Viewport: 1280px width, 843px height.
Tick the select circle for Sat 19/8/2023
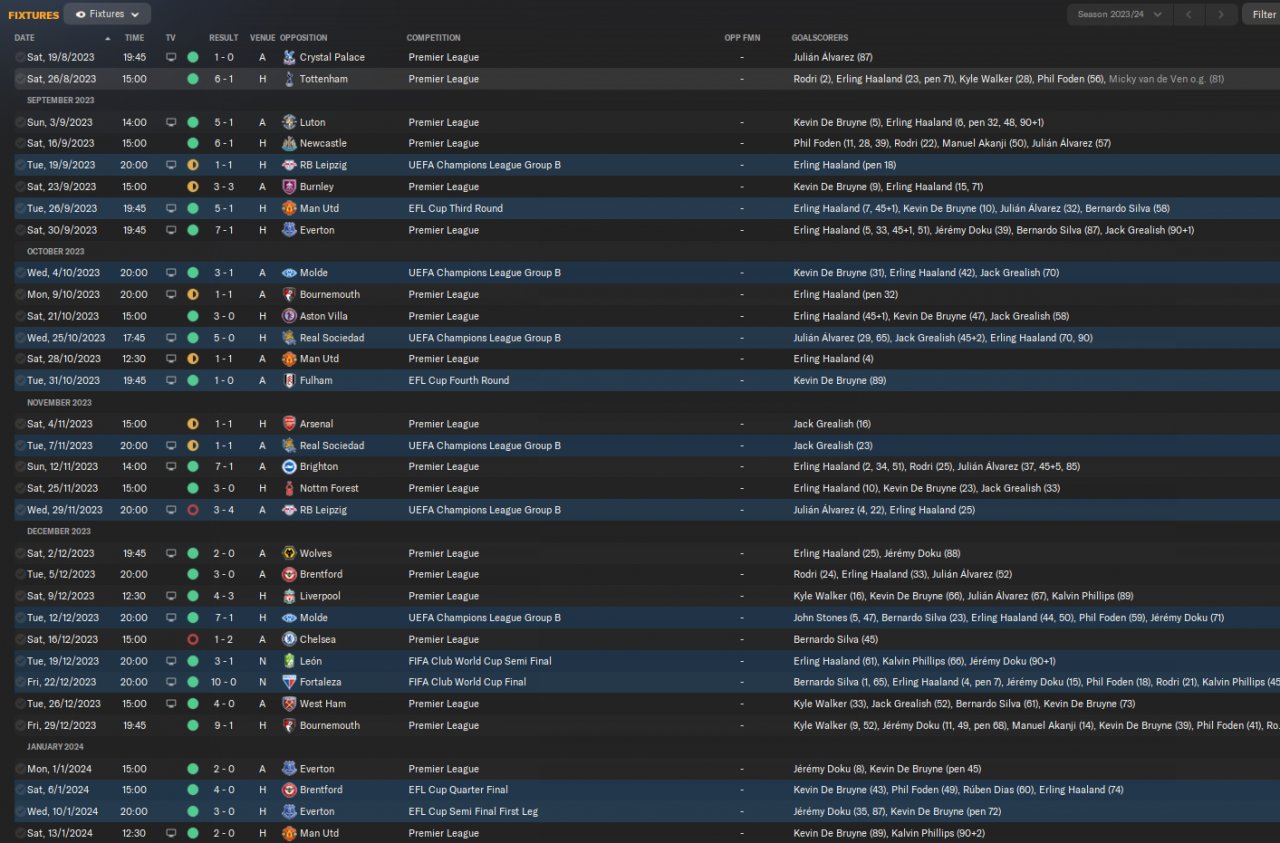click(x=20, y=57)
